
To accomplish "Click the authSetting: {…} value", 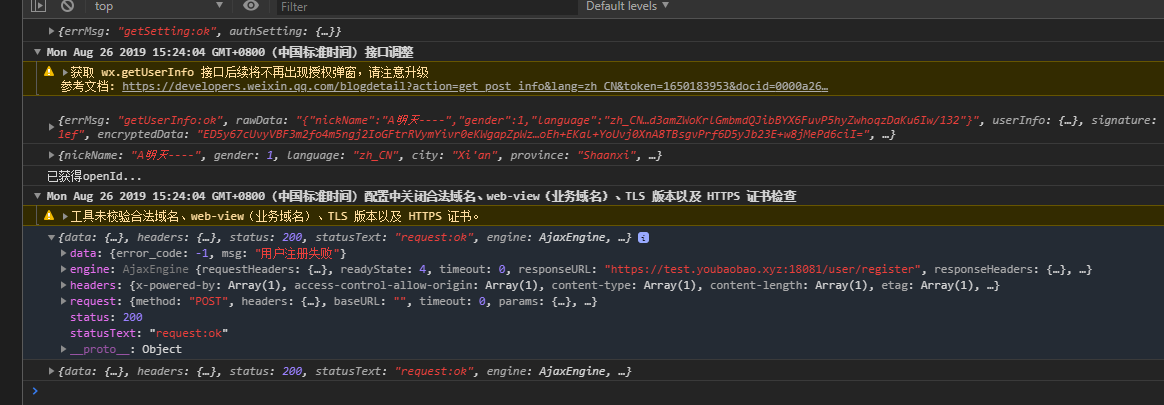I will click(285, 31).
